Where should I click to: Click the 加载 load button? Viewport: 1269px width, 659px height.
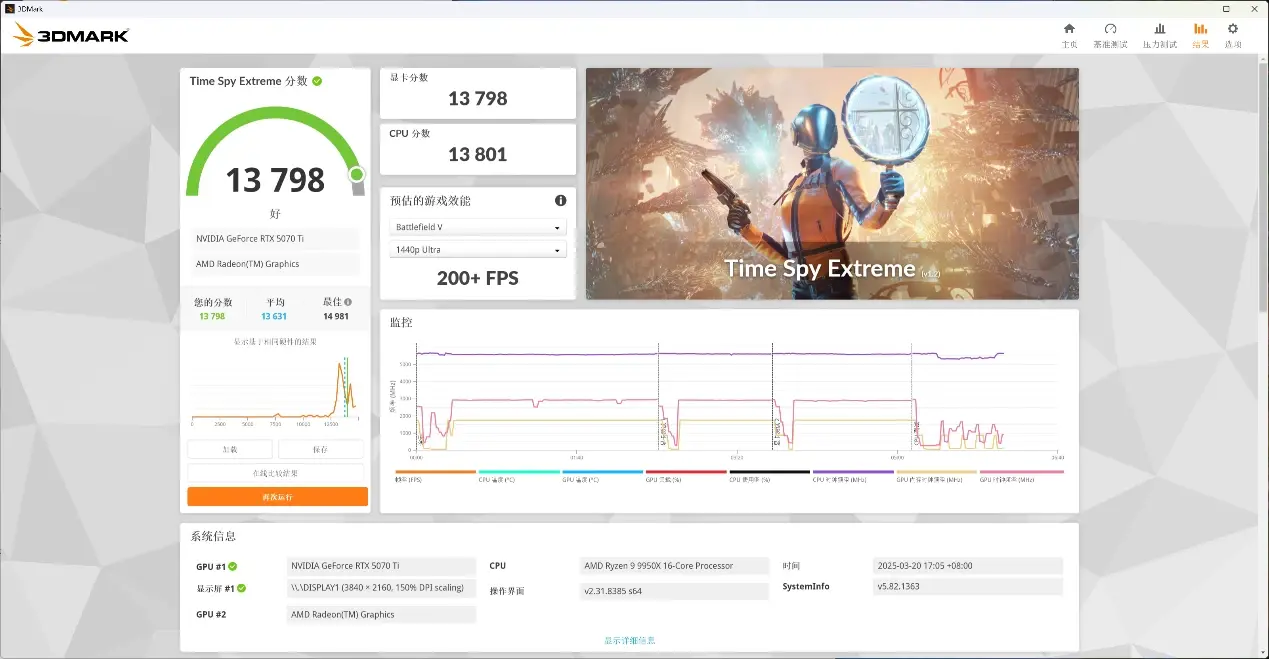pyautogui.click(x=230, y=450)
